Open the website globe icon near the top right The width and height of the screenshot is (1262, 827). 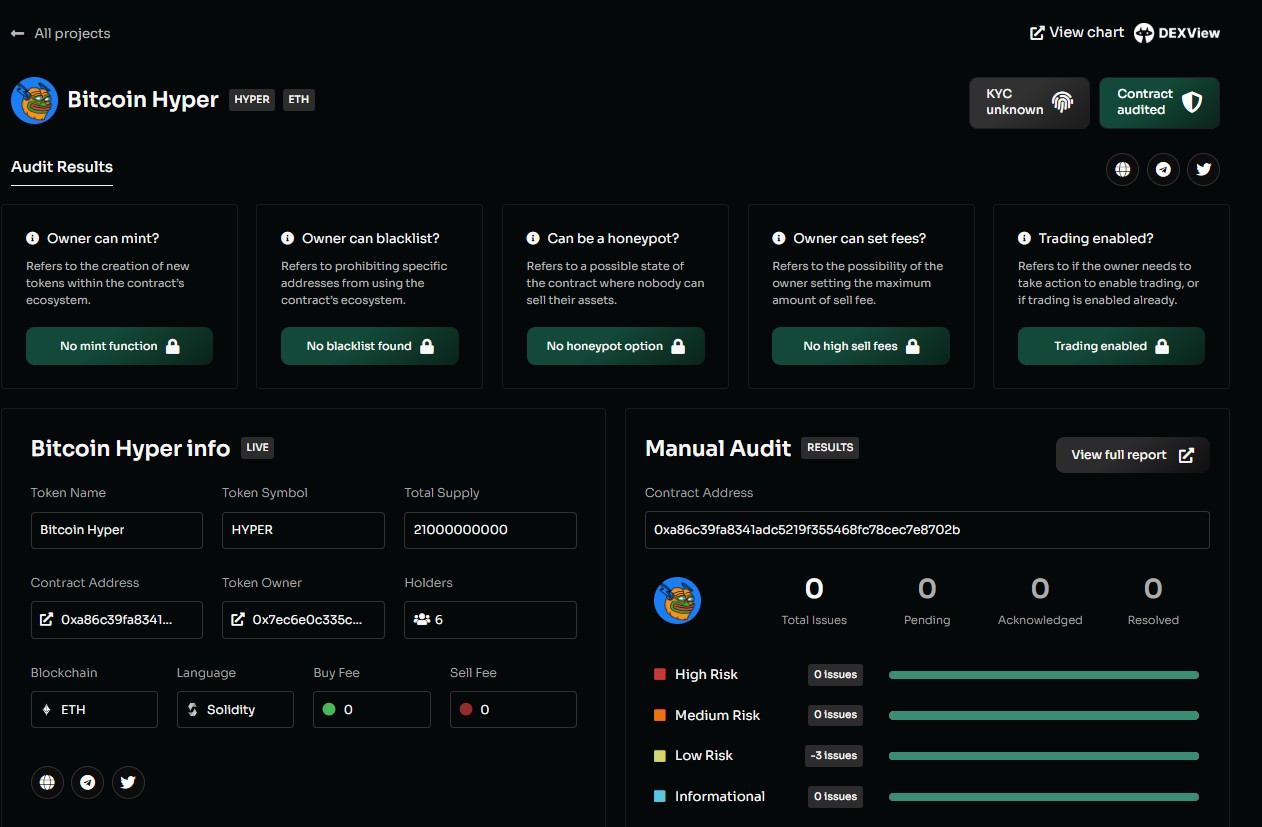[x=1122, y=169]
